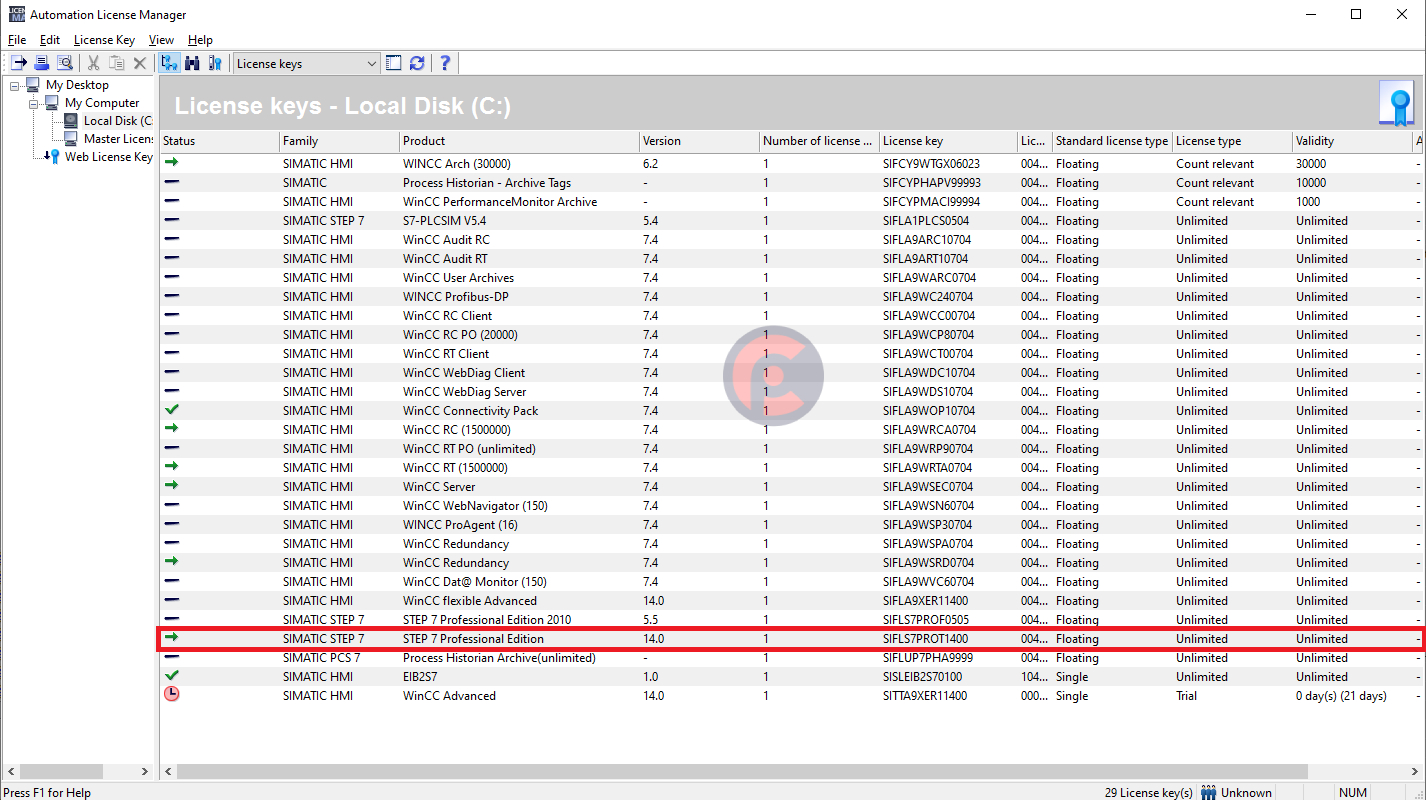Click the list's right scroll arrow
The image size is (1427, 800).
coord(1416,772)
